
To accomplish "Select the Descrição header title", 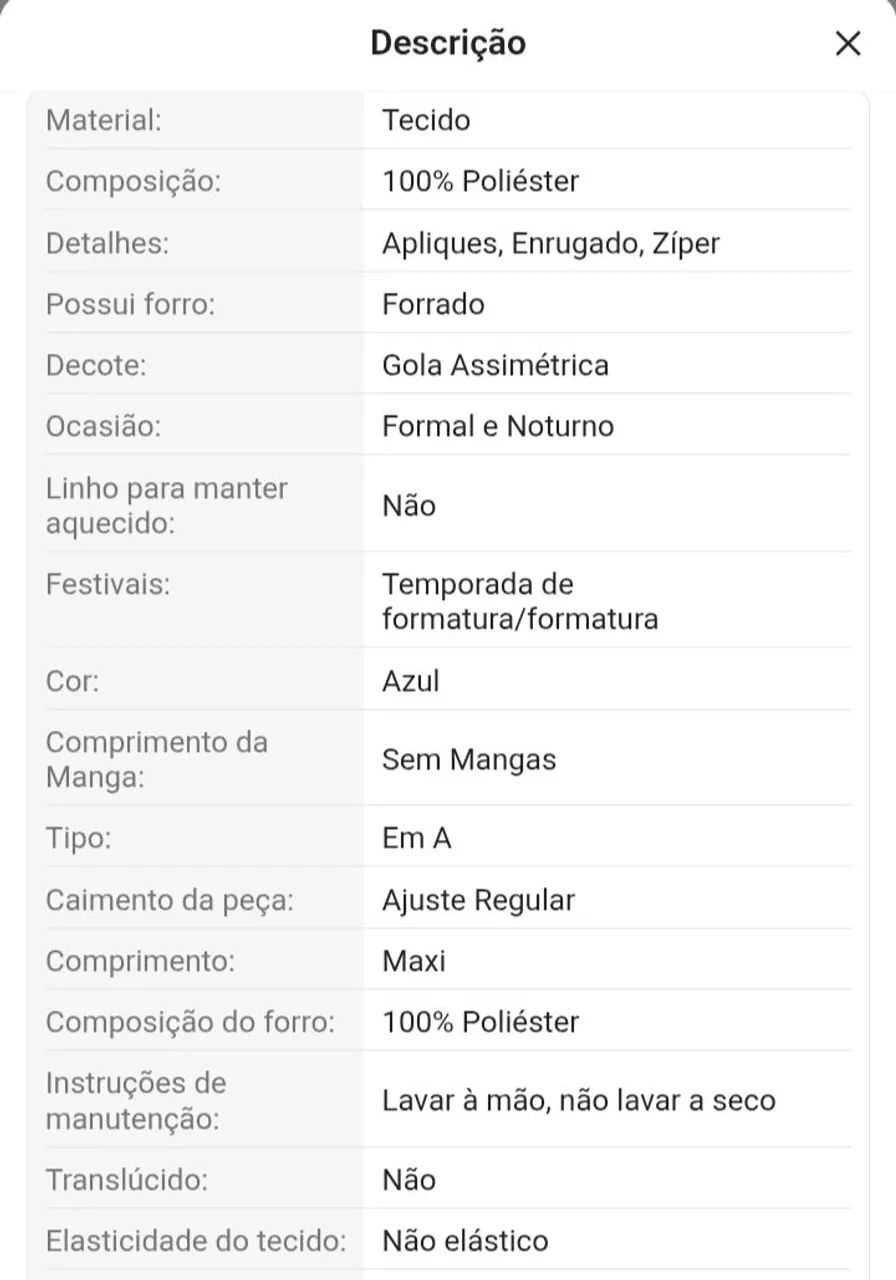I will click(x=448, y=43).
